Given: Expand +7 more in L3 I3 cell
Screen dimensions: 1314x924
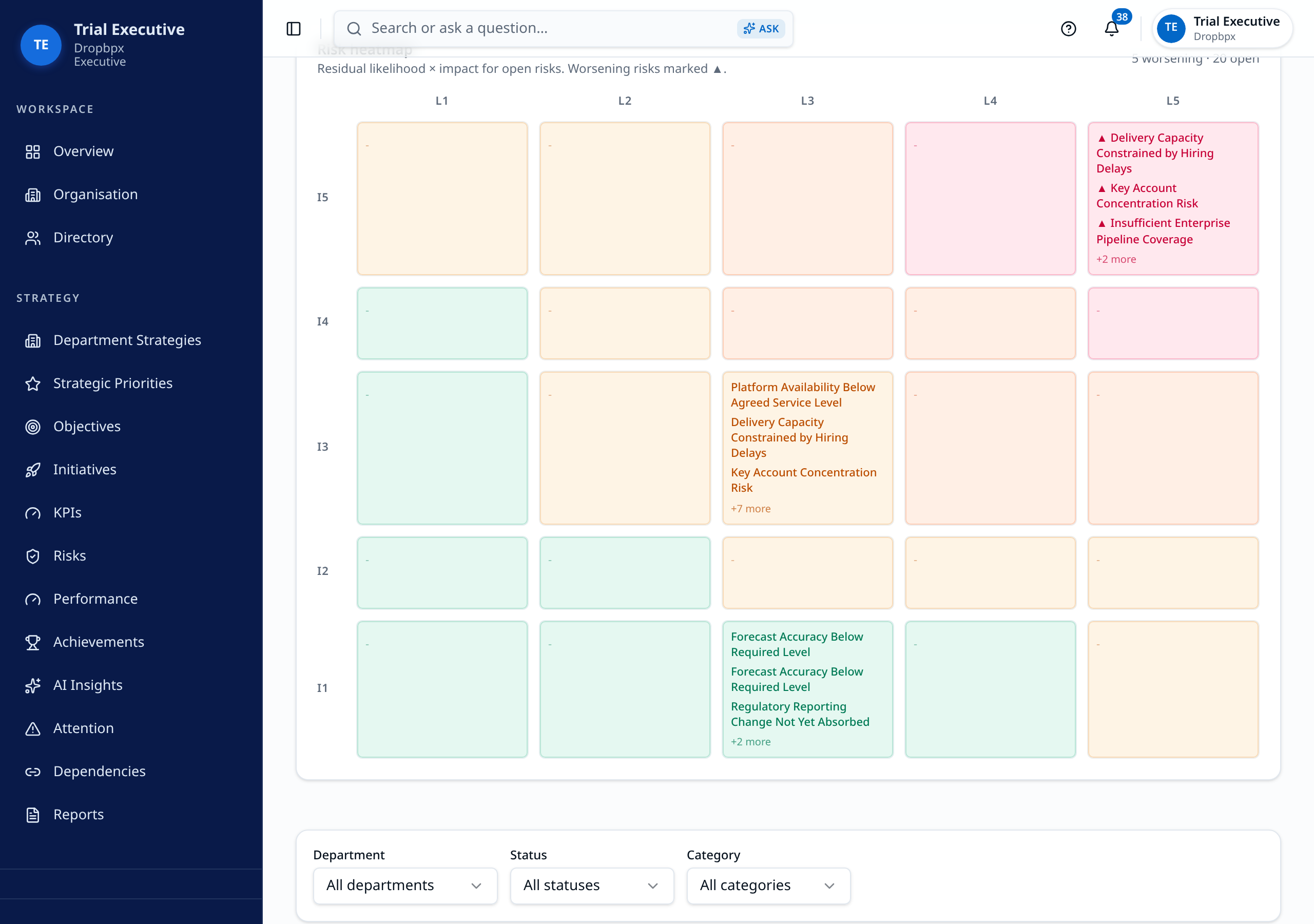Looking at the screenshot, I should (750, 509).
